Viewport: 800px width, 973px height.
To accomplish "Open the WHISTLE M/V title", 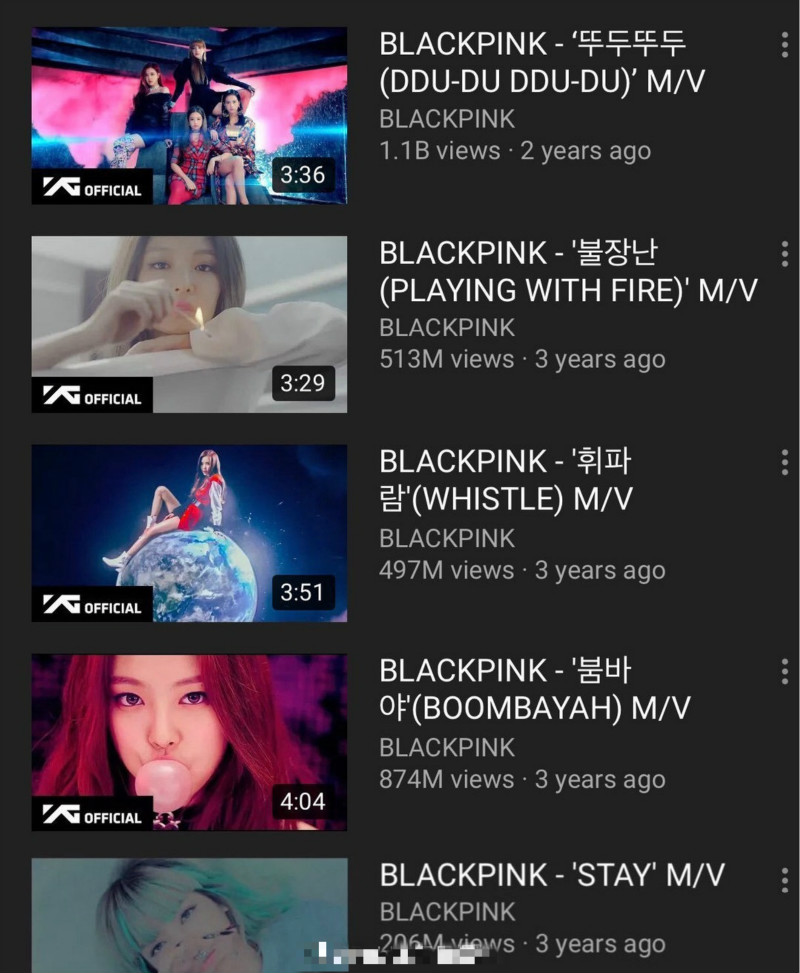I will coord(506,480).
